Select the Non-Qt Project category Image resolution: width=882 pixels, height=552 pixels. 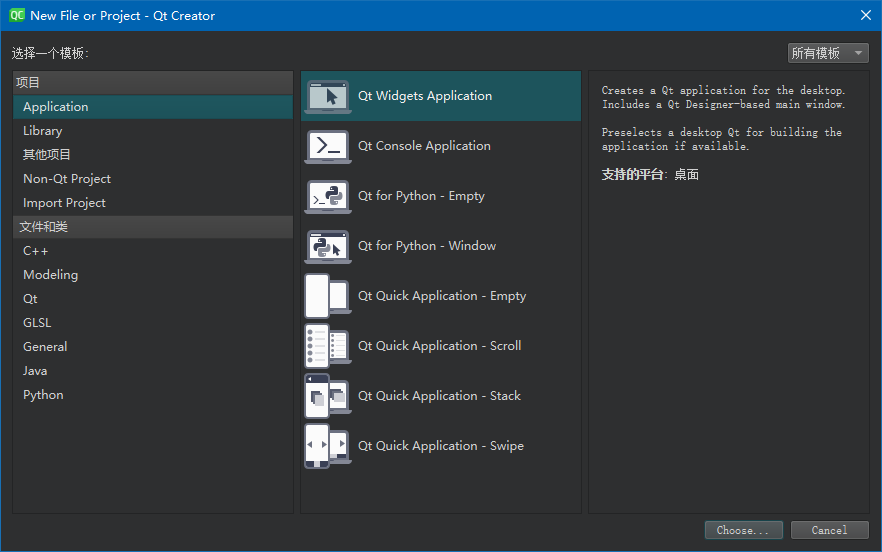tap(152, 179)
